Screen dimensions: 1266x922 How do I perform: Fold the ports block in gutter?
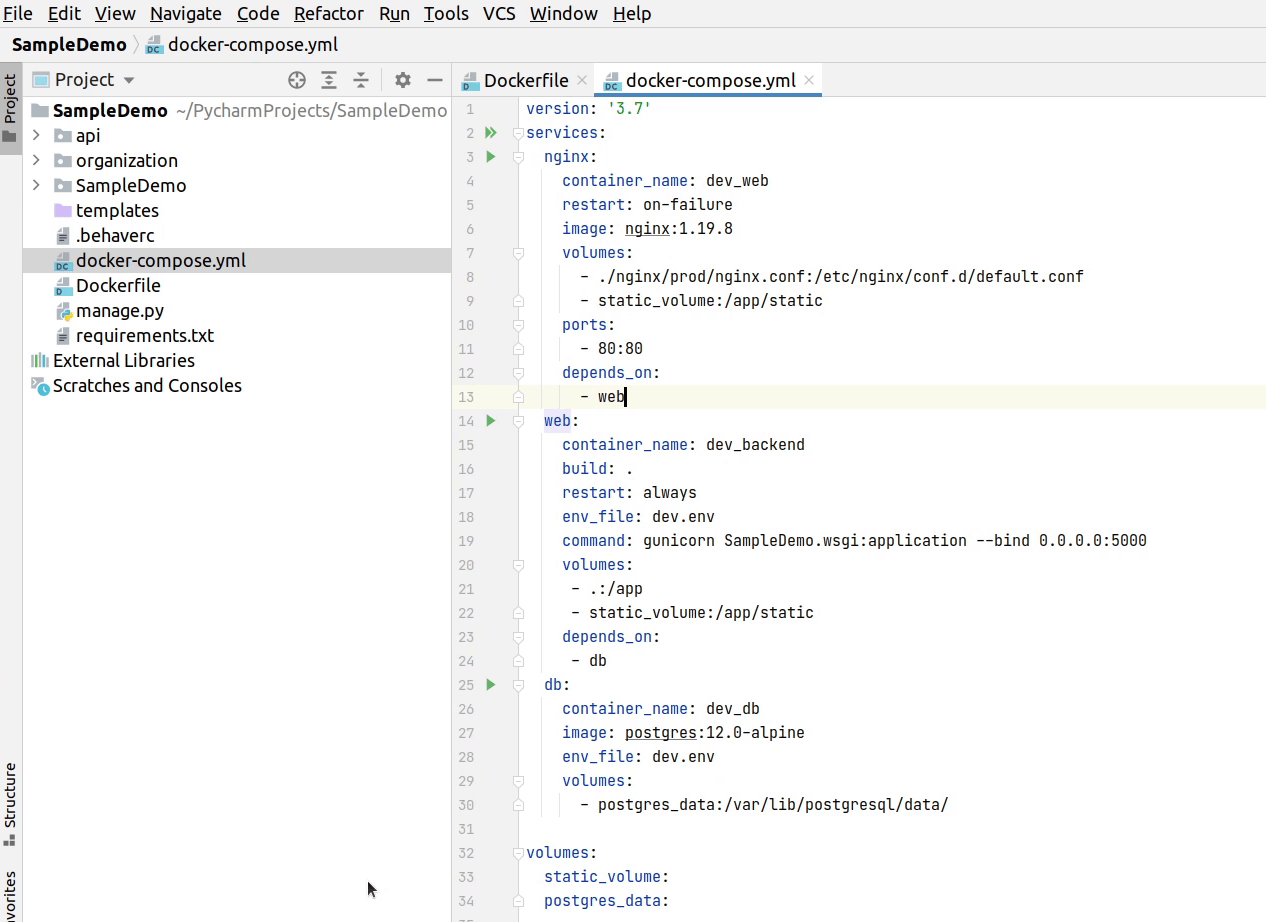tap(518, 325)
